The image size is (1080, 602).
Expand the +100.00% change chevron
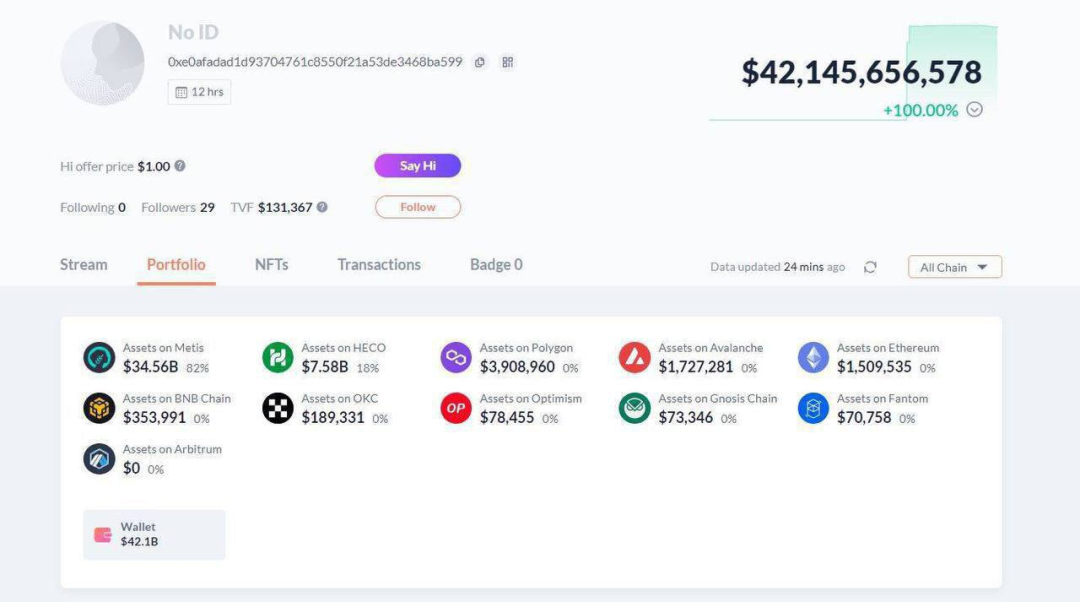975,110
